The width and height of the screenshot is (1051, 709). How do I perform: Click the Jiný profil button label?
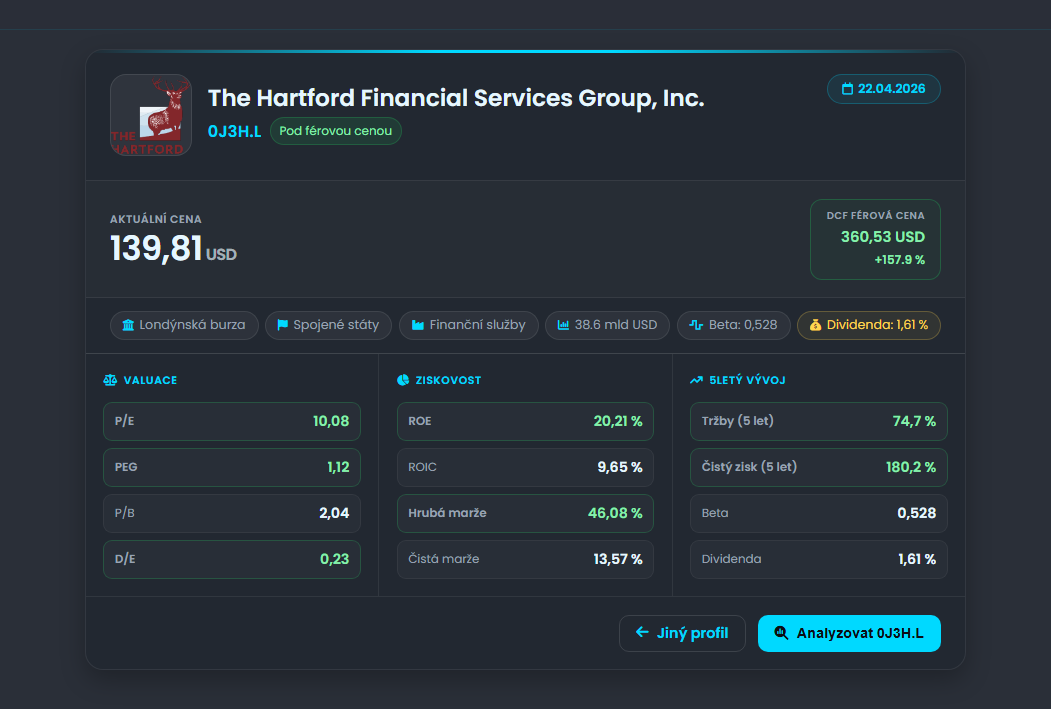click(x=692, y=633)
